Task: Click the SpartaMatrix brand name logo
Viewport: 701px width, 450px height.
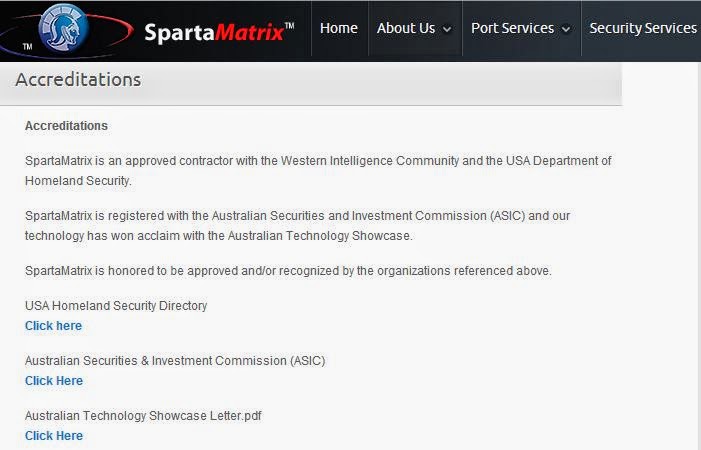Action: pos(219,32)
